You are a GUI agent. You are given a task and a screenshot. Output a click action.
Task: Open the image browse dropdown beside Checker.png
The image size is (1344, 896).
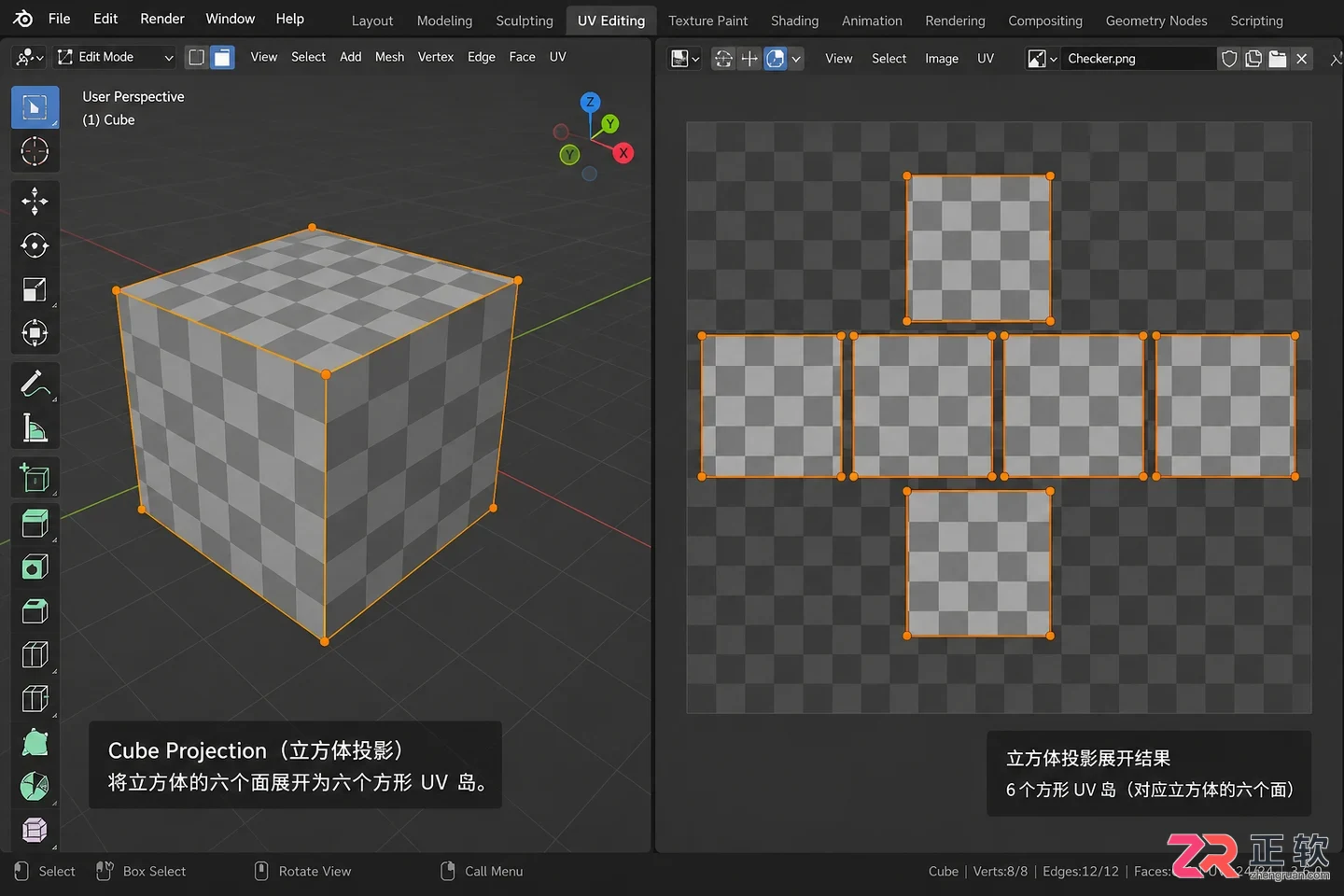(x=1042, y=59)
